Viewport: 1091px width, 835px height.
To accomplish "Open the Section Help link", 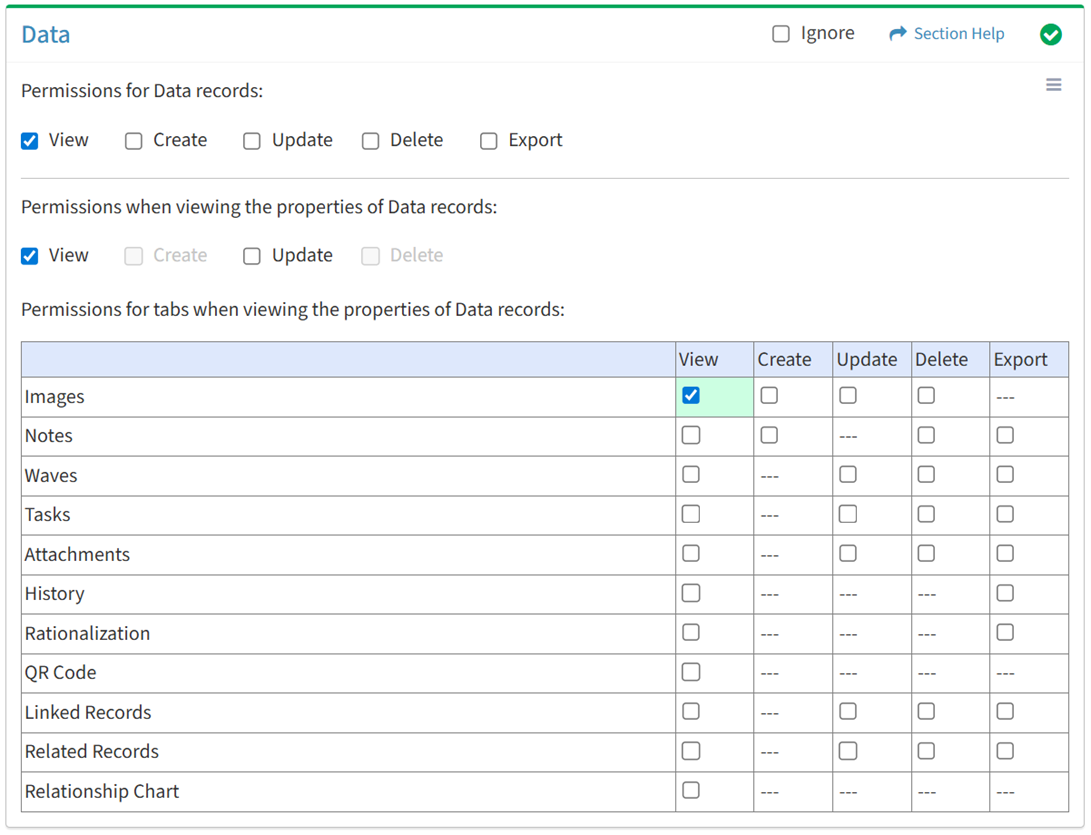I will click(958, 34).
